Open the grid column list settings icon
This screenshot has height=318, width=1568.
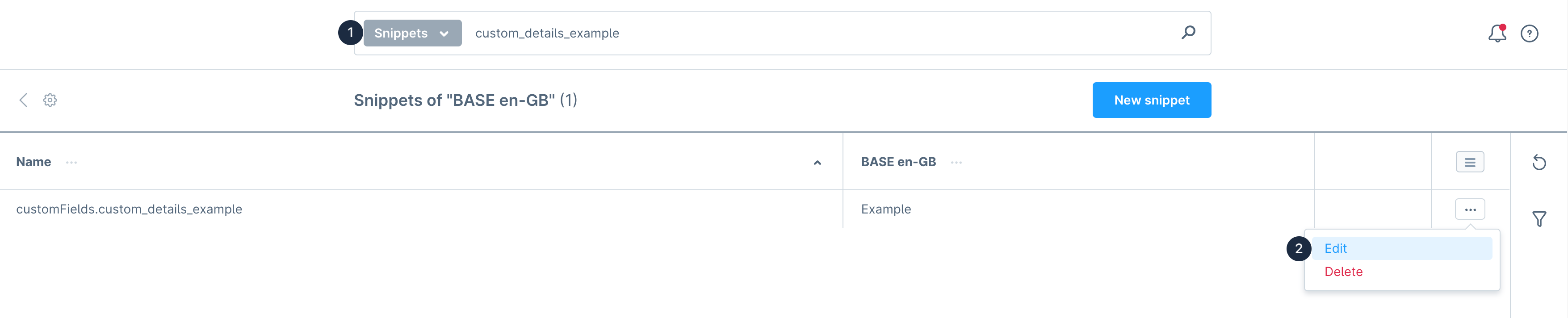1469,162
